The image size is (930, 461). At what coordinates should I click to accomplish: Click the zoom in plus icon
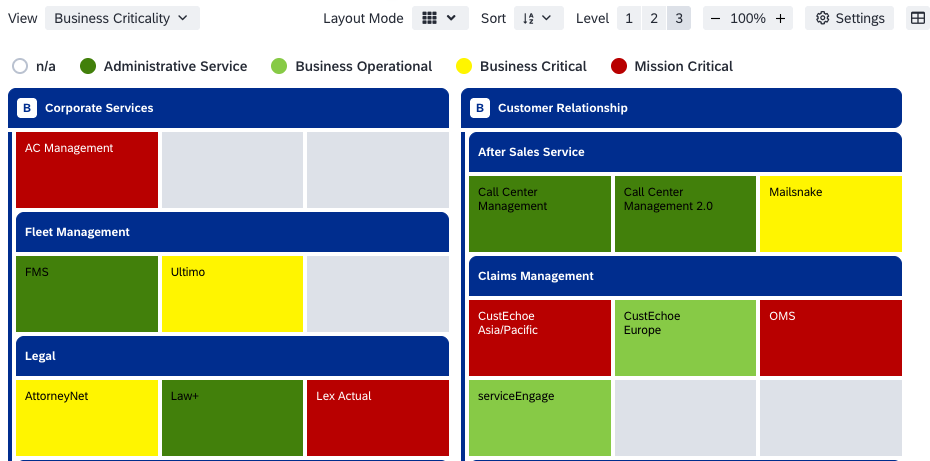tap(781, 18)
